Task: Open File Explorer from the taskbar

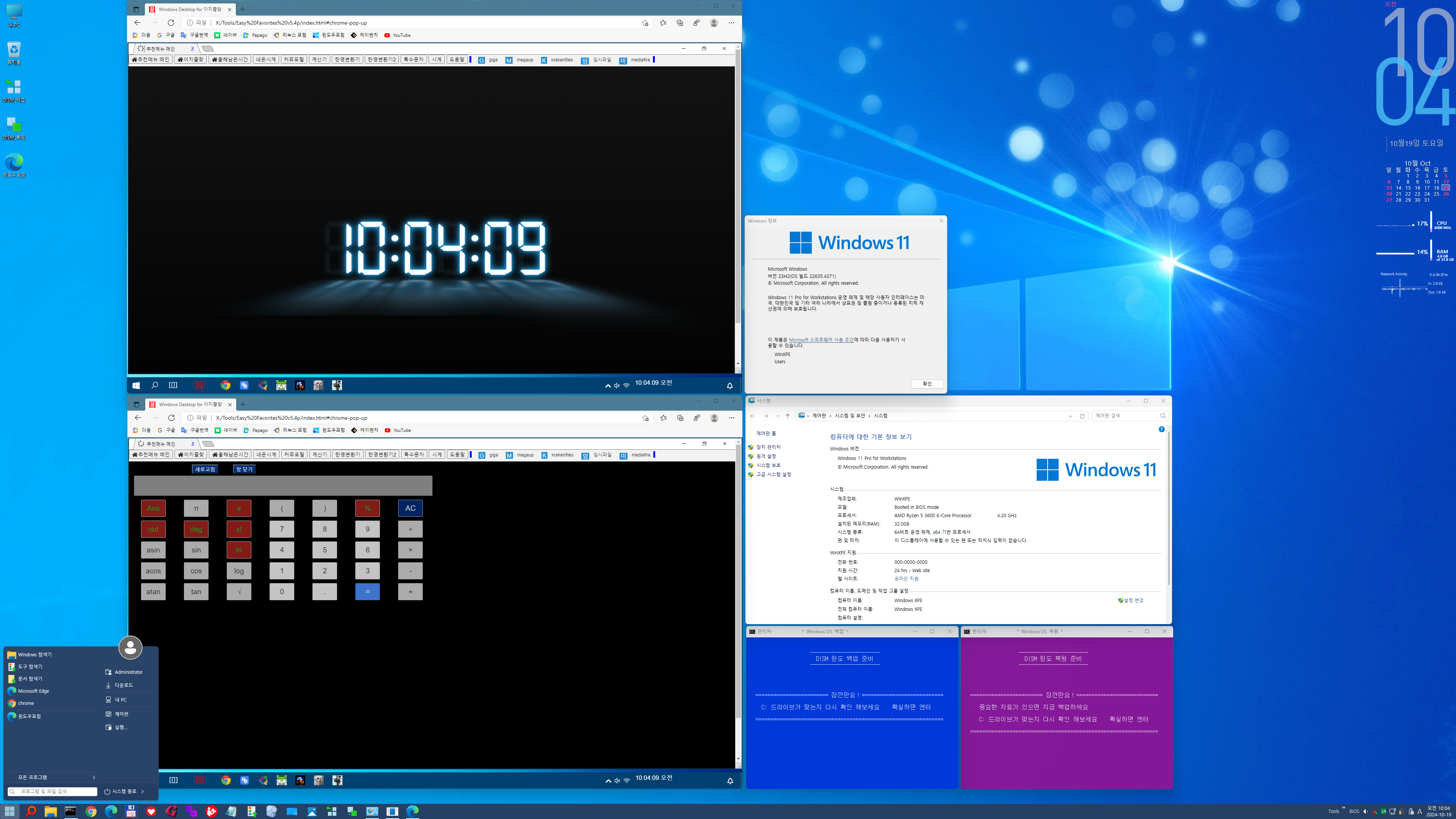Action: pos(50,811)
